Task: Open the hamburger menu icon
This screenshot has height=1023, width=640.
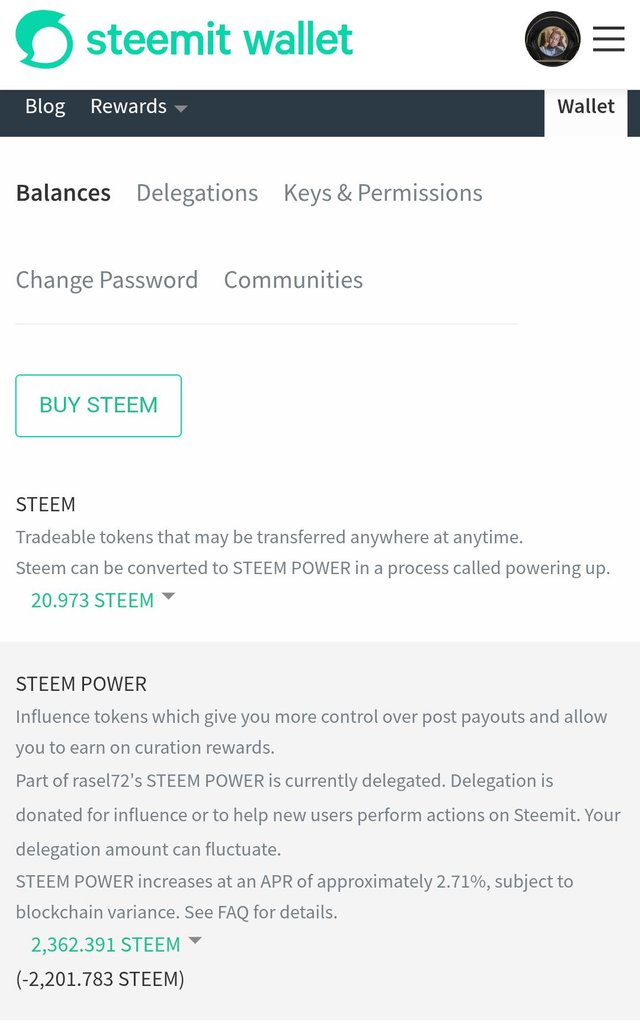Action: pyautogui.click(x=609, y=39)
